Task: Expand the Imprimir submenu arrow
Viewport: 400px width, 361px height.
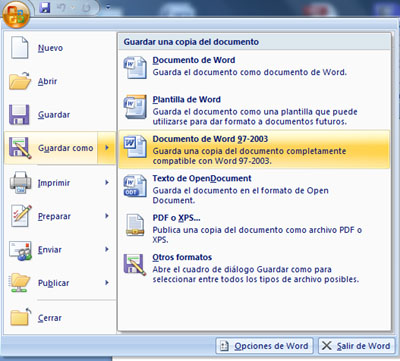Action: point(107,182)
